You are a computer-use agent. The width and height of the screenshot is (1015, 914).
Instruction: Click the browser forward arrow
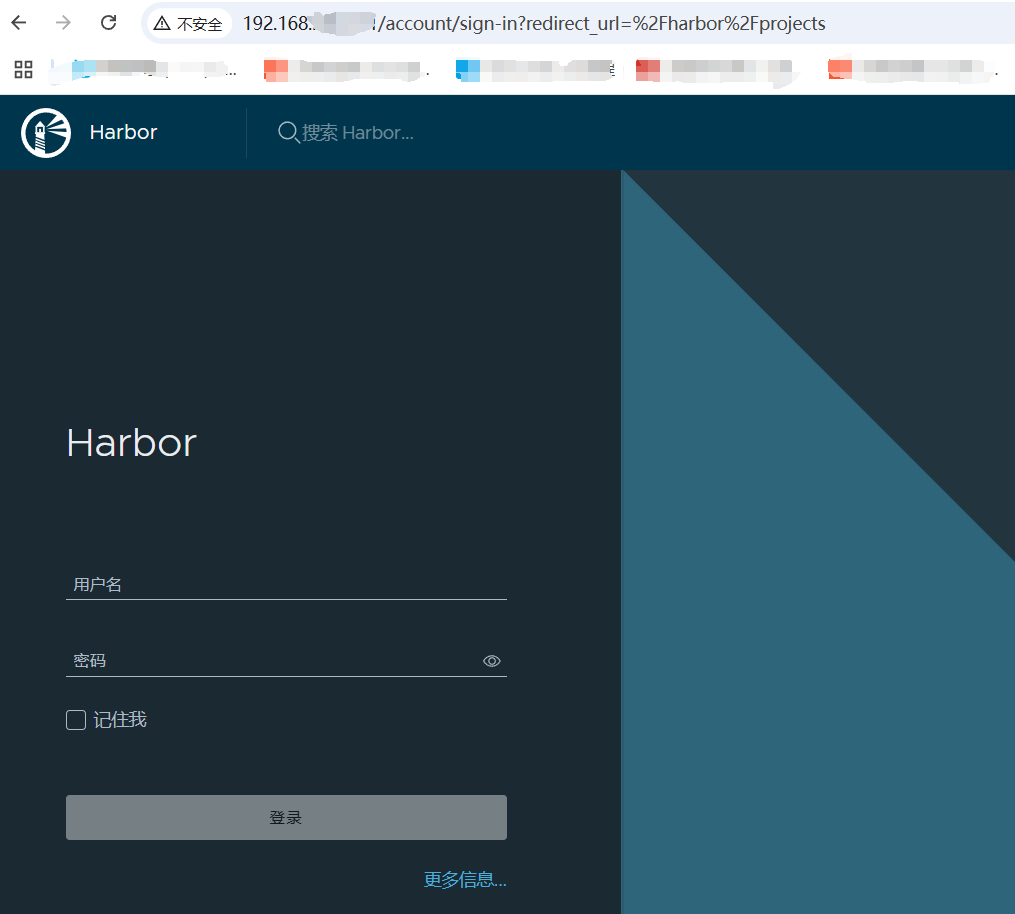pyautogui.click(x=63, y=23)
